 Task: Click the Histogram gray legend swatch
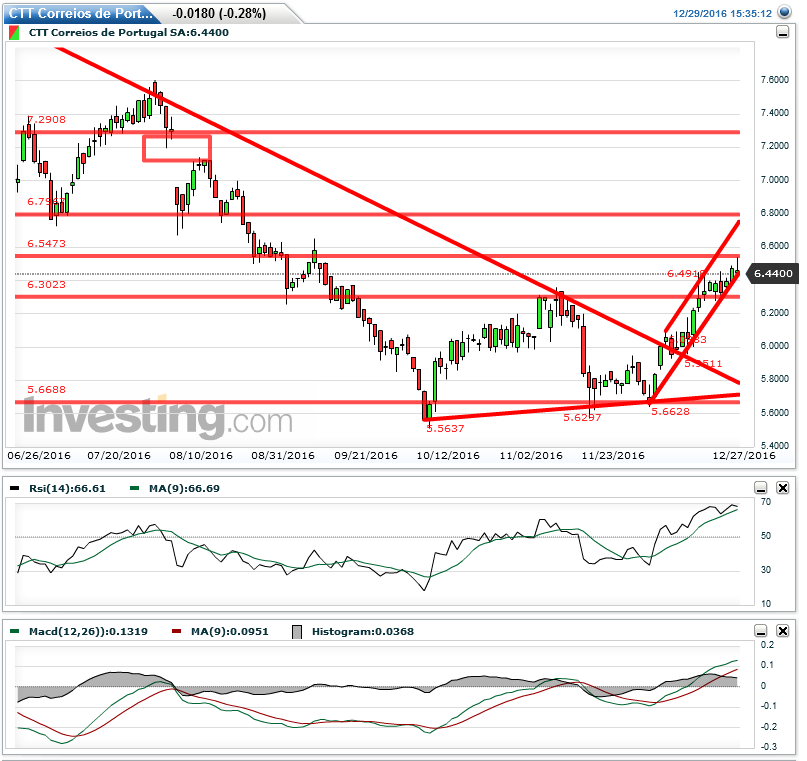coord(297,632)
